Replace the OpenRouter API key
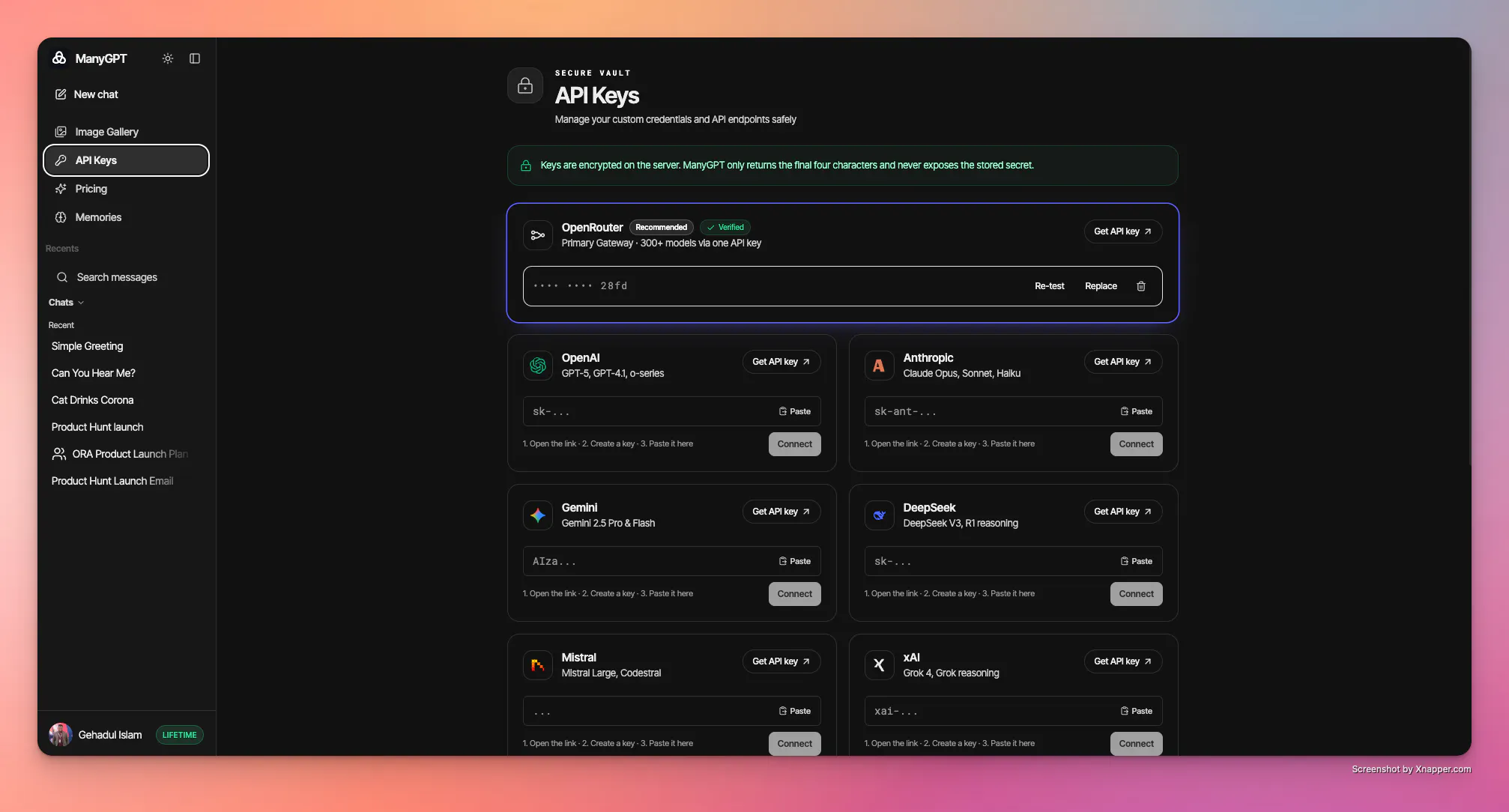The height and width of the screenshot is (812, 1509). click(1101, 286)
